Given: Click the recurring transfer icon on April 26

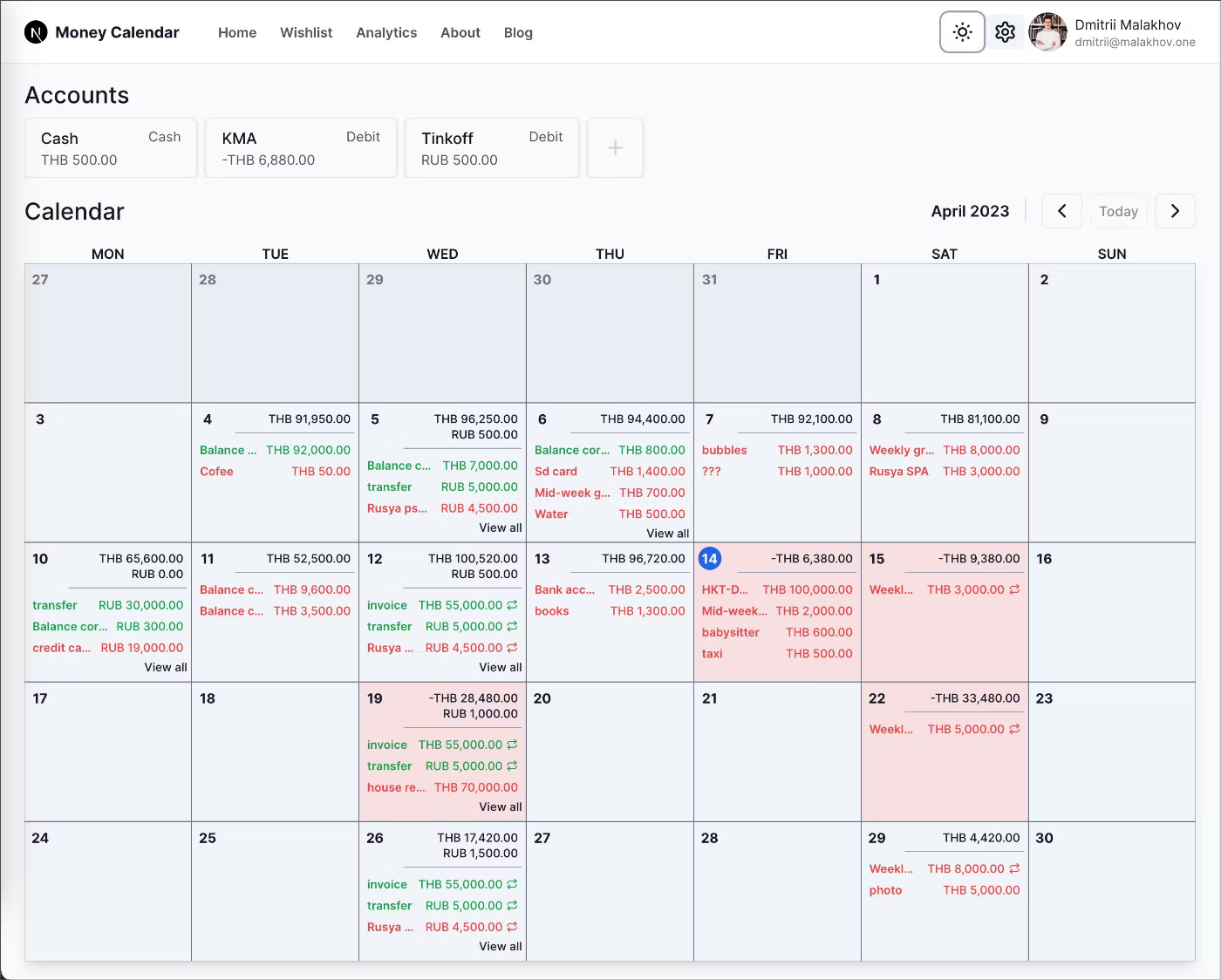Looking at the screenshot, I should tap(514, 905).
